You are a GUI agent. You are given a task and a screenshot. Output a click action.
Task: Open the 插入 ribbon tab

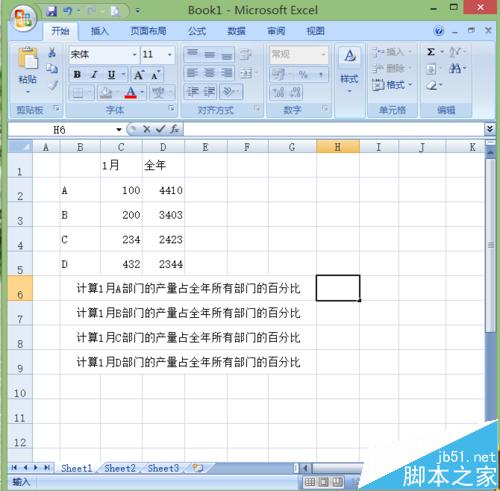100,31
